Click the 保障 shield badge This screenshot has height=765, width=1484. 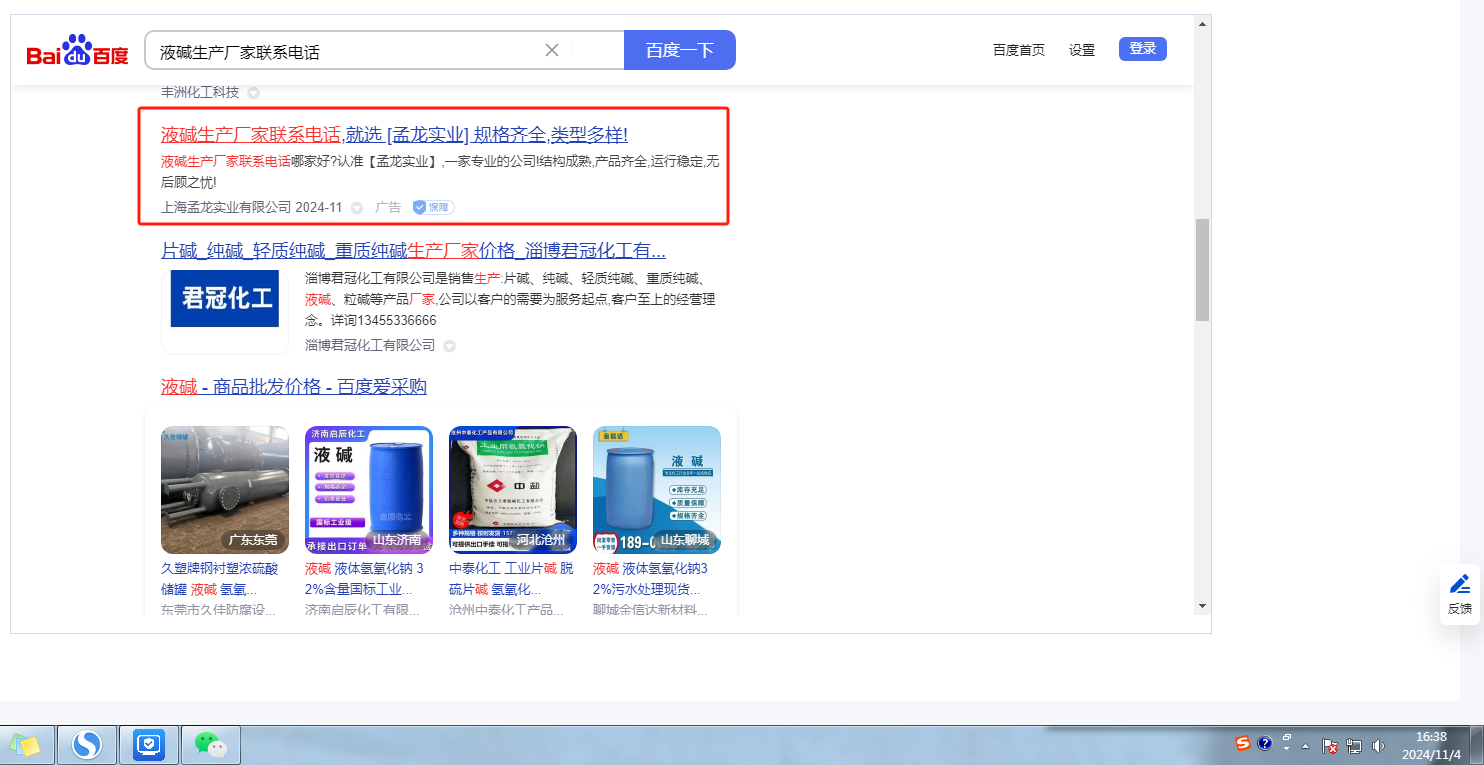point(433,207)
